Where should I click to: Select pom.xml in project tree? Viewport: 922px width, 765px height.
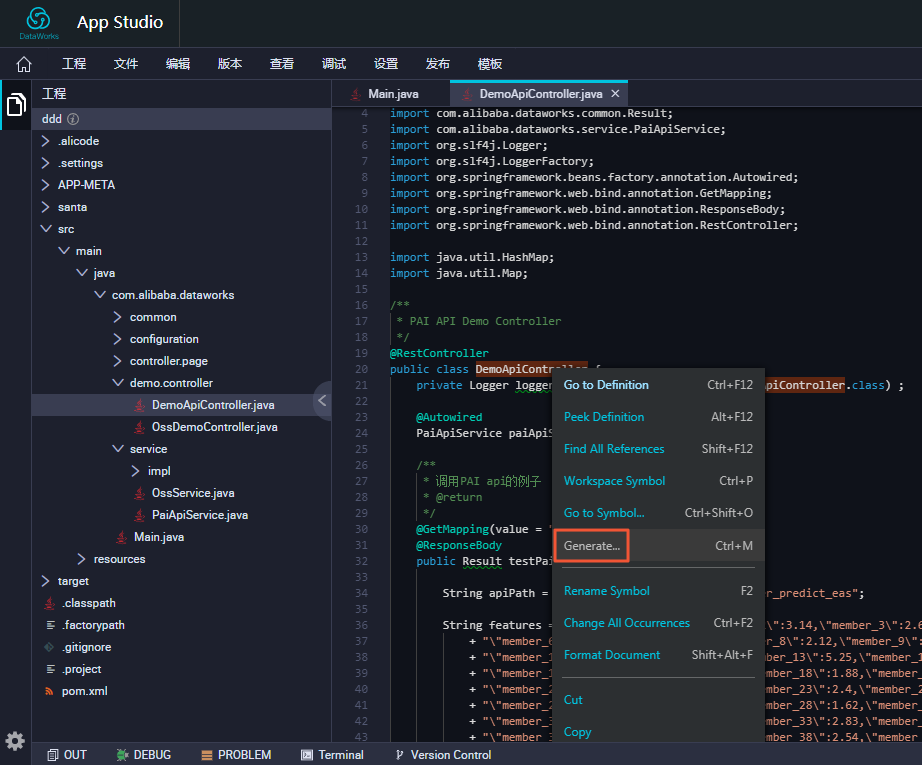(181, 691)
